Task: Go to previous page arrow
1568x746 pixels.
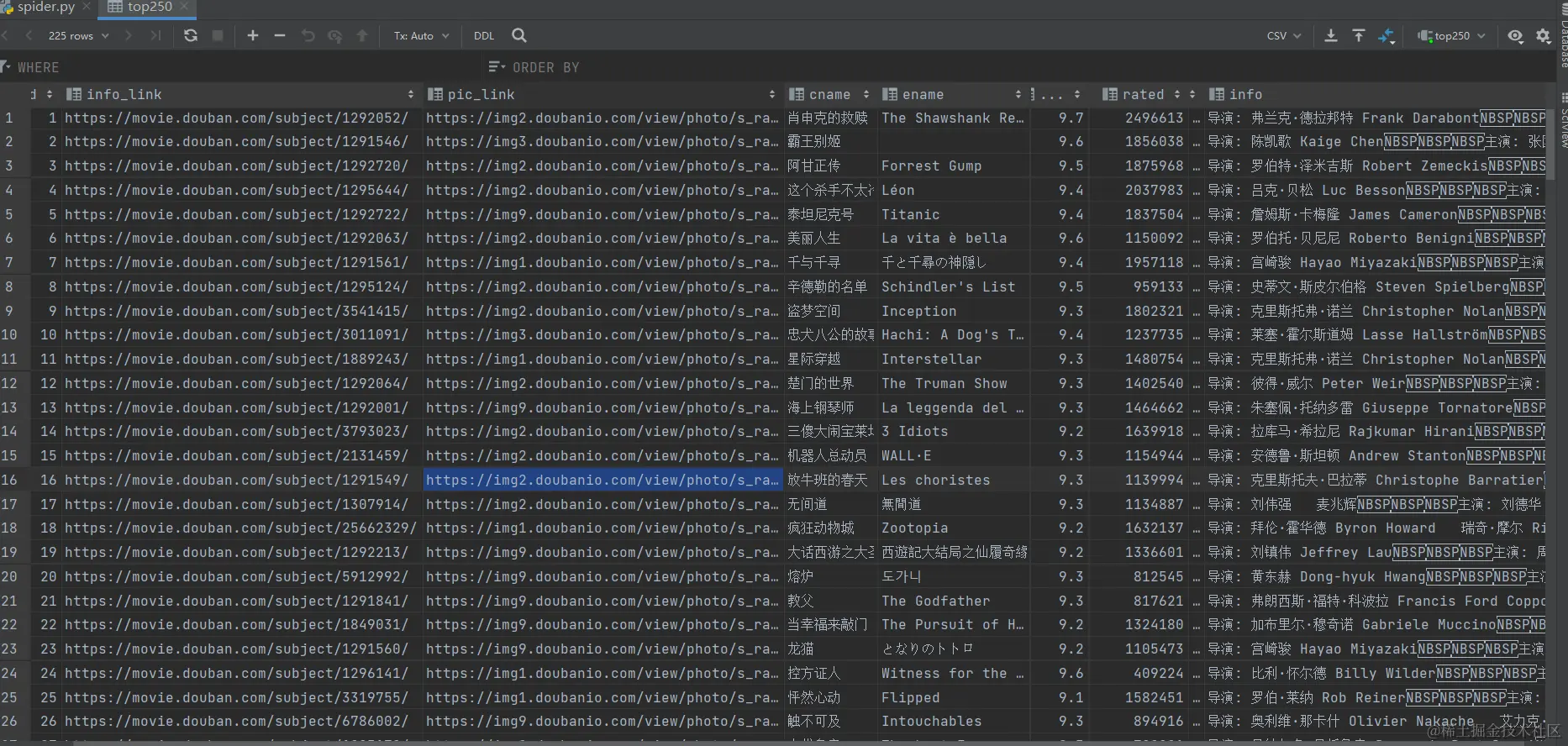Action: click(29, 35)
